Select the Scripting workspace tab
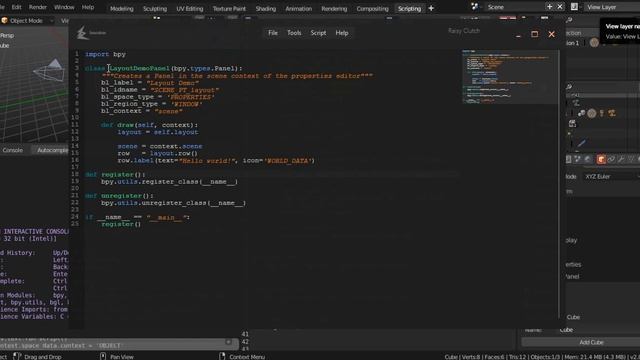Screen dimensions: 640x360 pos(409,9)
